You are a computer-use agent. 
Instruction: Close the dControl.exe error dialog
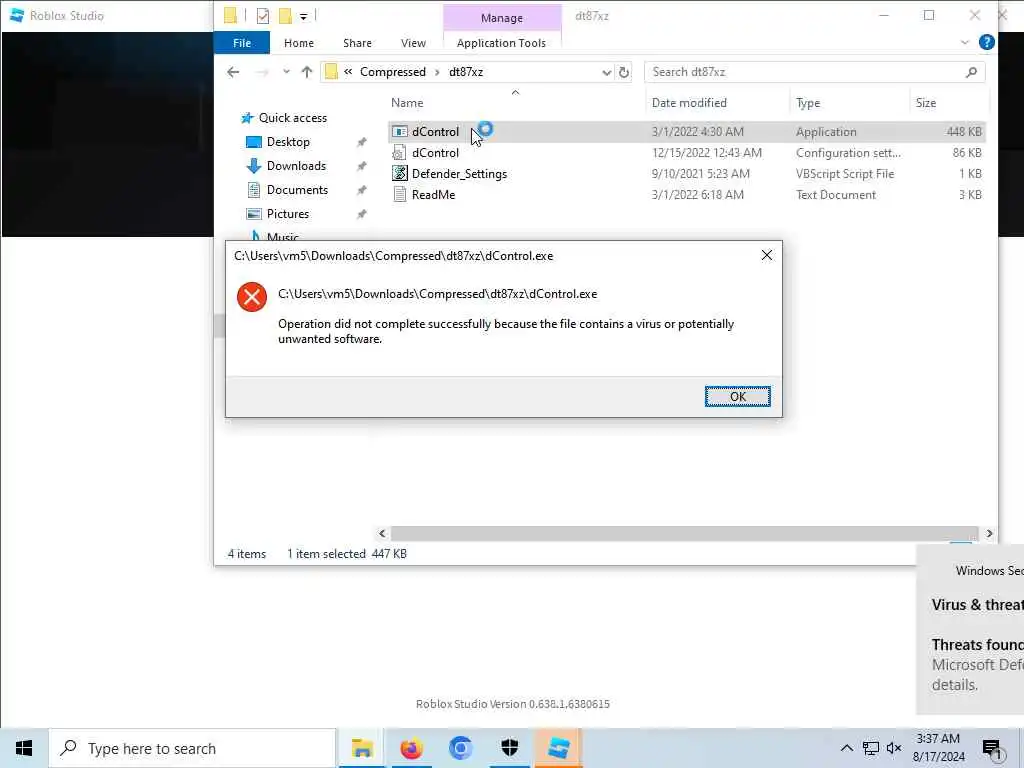(767, 255)
